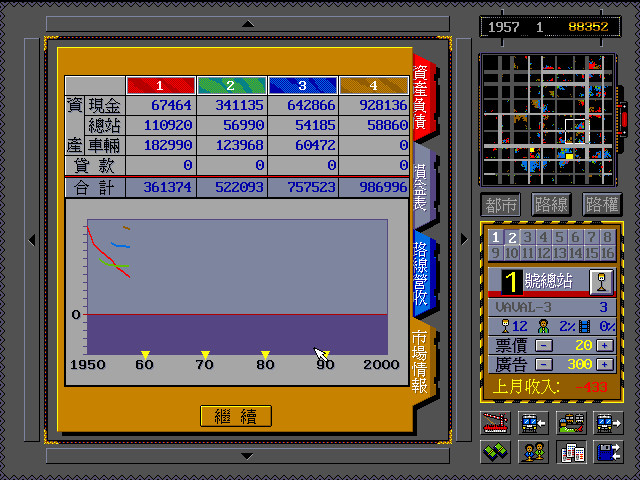Screen dimensions: 640x480
Task: Decrease 廣告 with minus button
Action: point(544,364)
